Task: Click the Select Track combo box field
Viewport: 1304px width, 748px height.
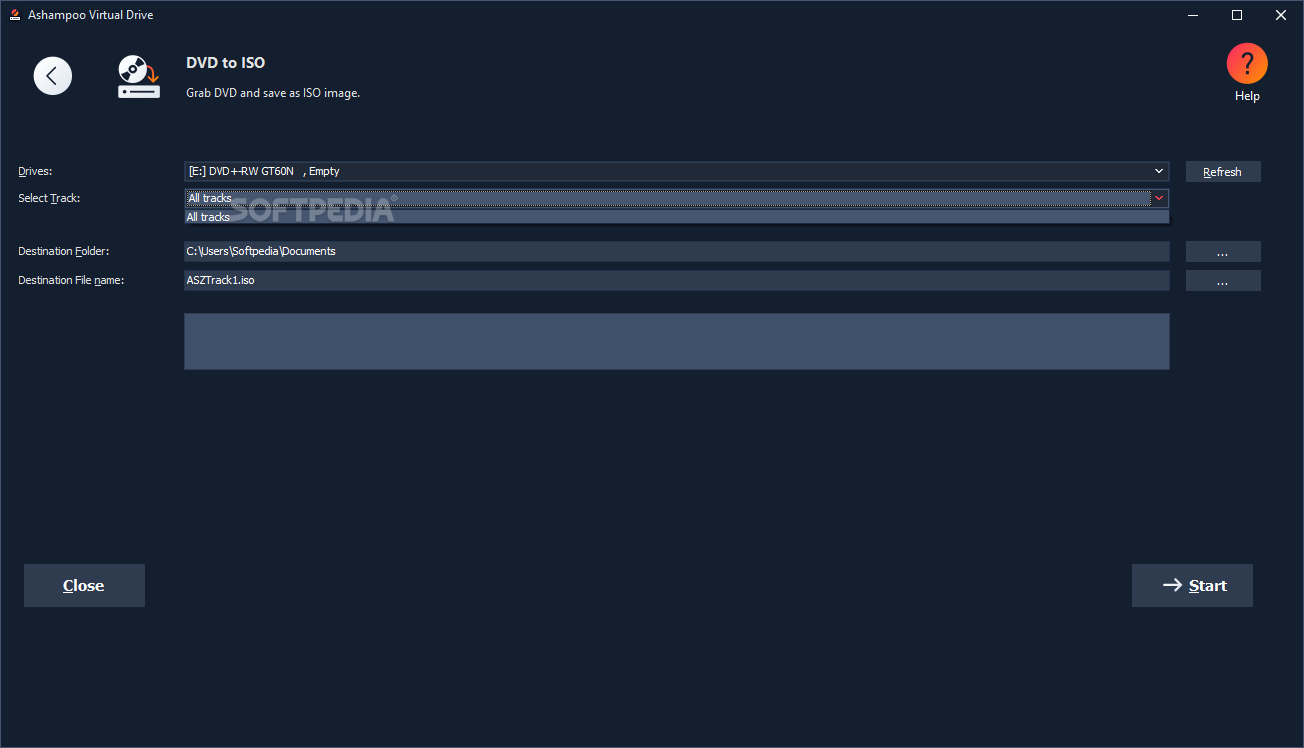Action: [x=677, y=198]
